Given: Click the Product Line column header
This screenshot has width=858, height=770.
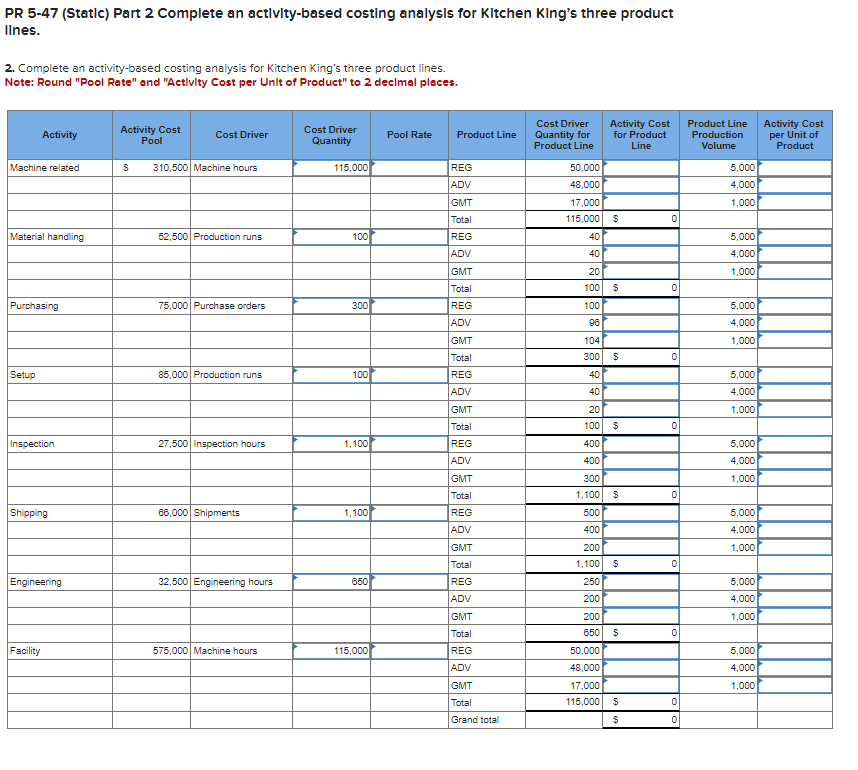Looking at the screenshot, I should [x=486, y=135].
